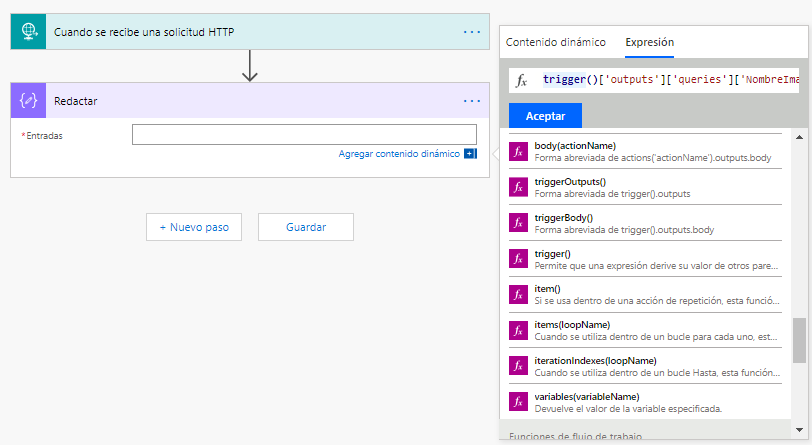The image size is (812, 445).
Task: Switch to the Expresión tab
Action: point(649,43)
